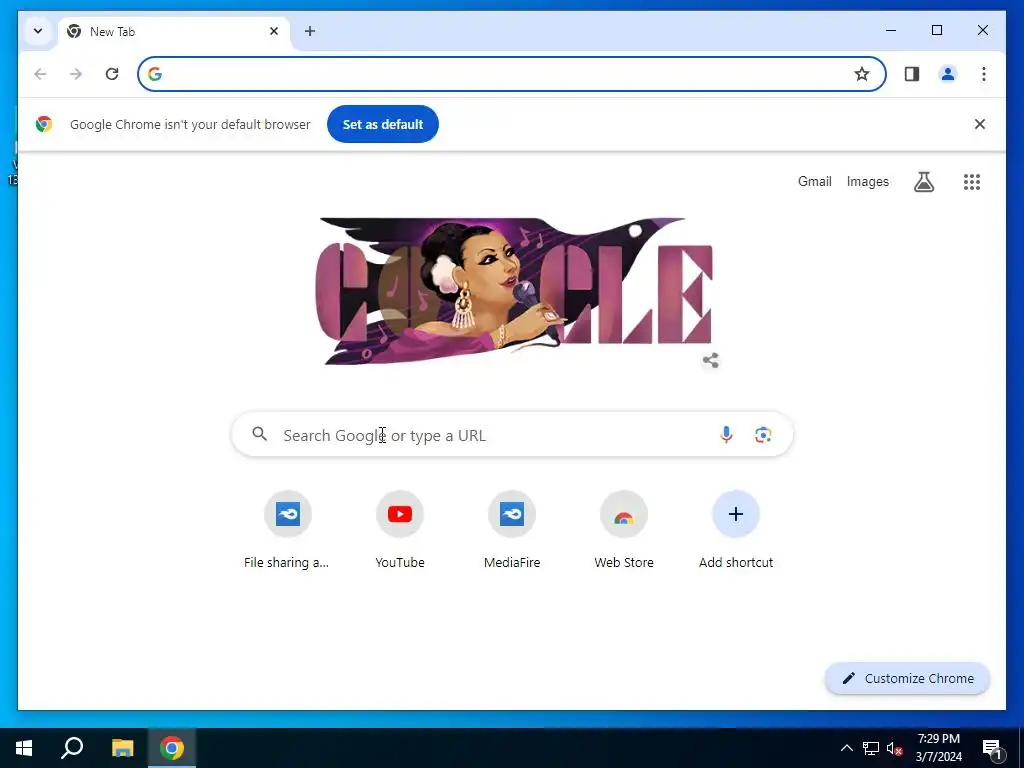Open the Web Store shortcut

pos(624,532)
